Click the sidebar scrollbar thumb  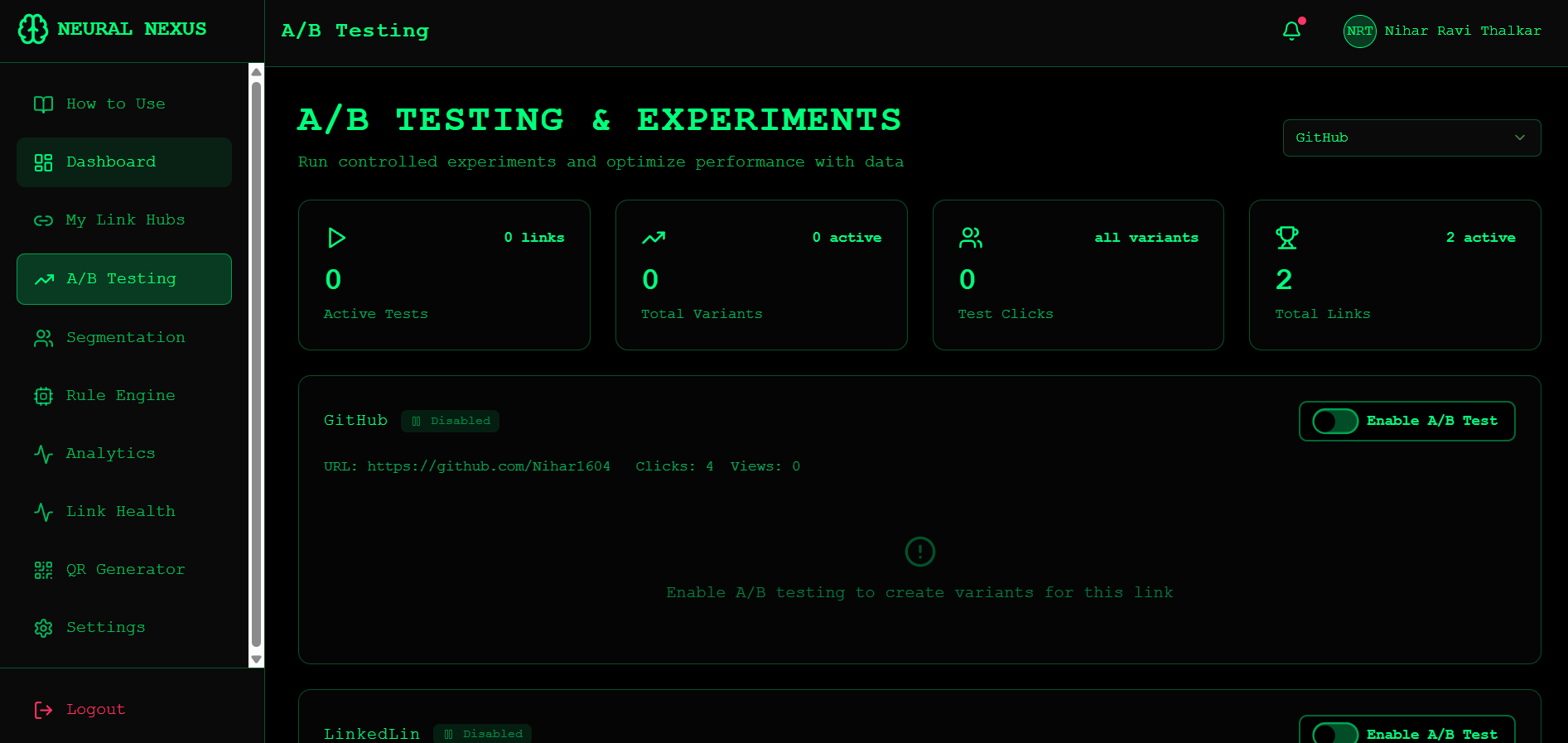click(x=256, y=364)
